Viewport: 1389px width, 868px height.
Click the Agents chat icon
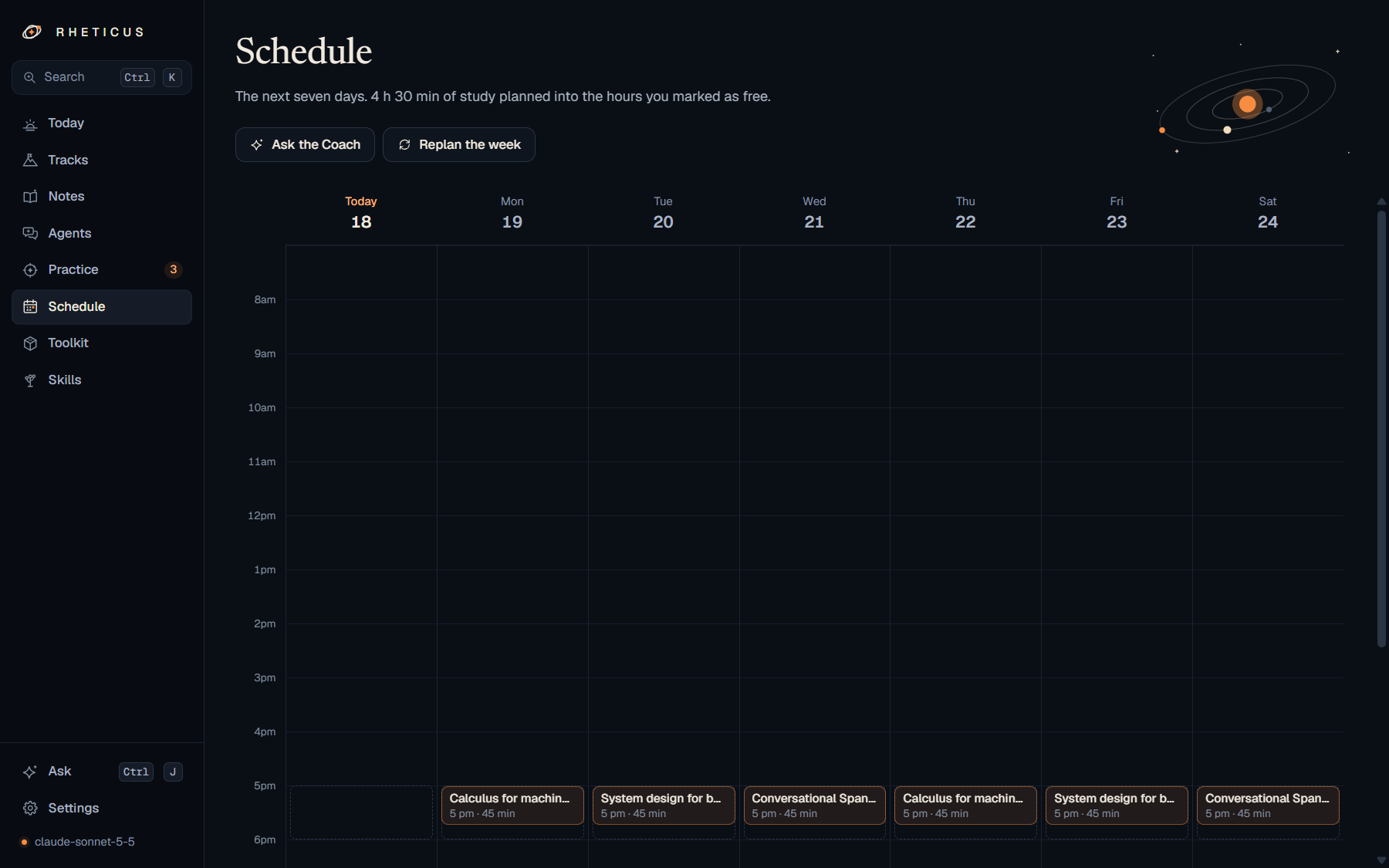[x=30, y=233]
